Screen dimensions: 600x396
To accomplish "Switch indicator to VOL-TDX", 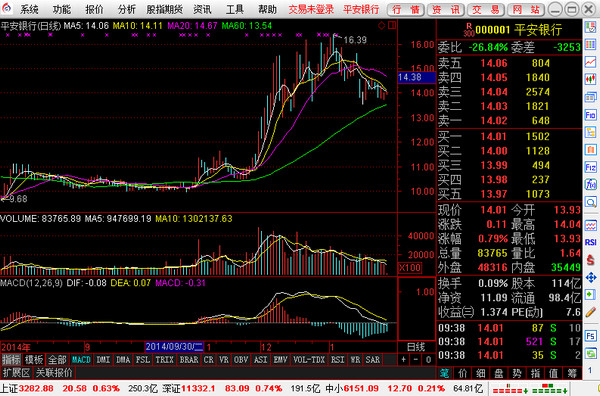I will 308,360.
